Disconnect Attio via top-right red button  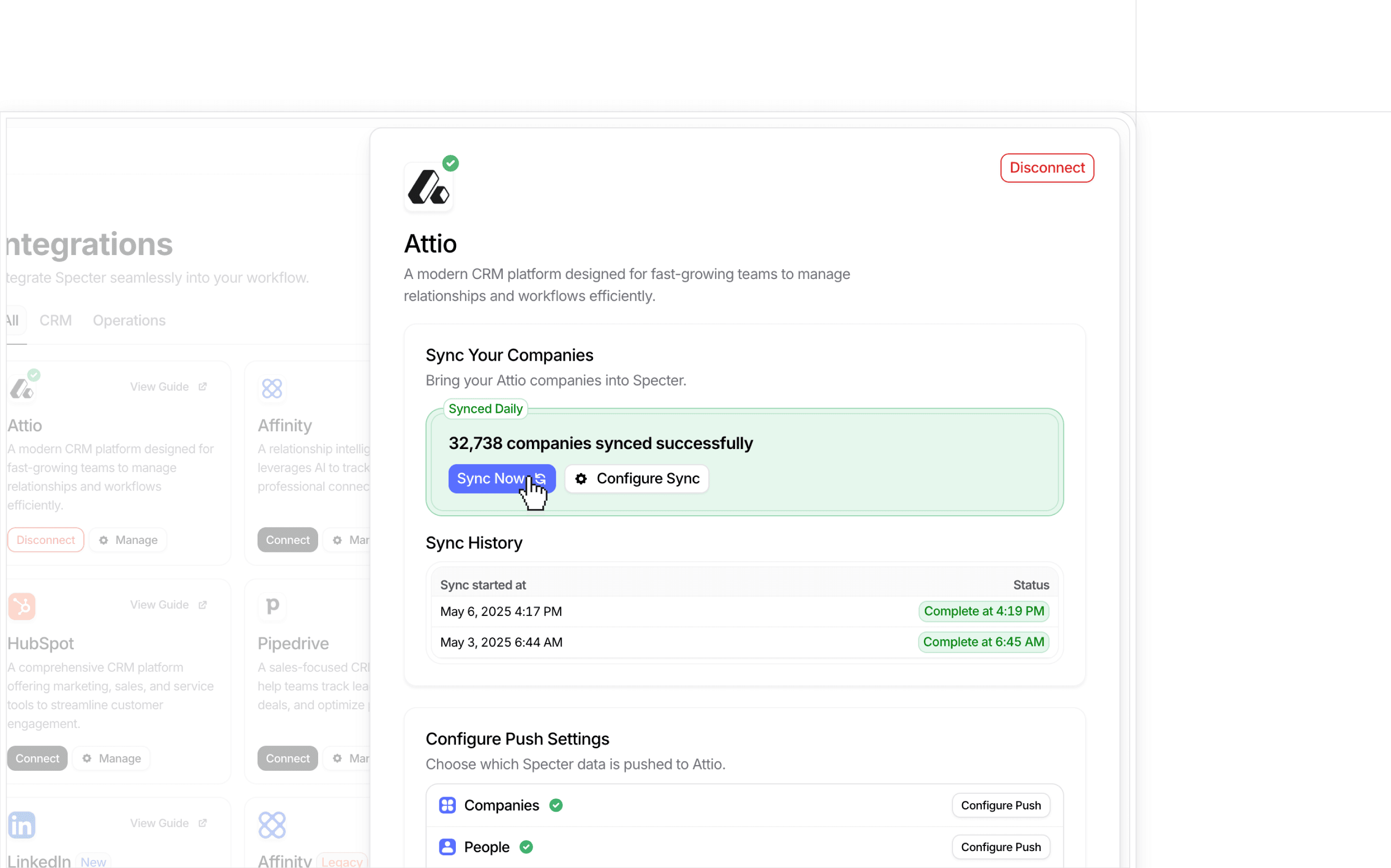coord(1047,168)
